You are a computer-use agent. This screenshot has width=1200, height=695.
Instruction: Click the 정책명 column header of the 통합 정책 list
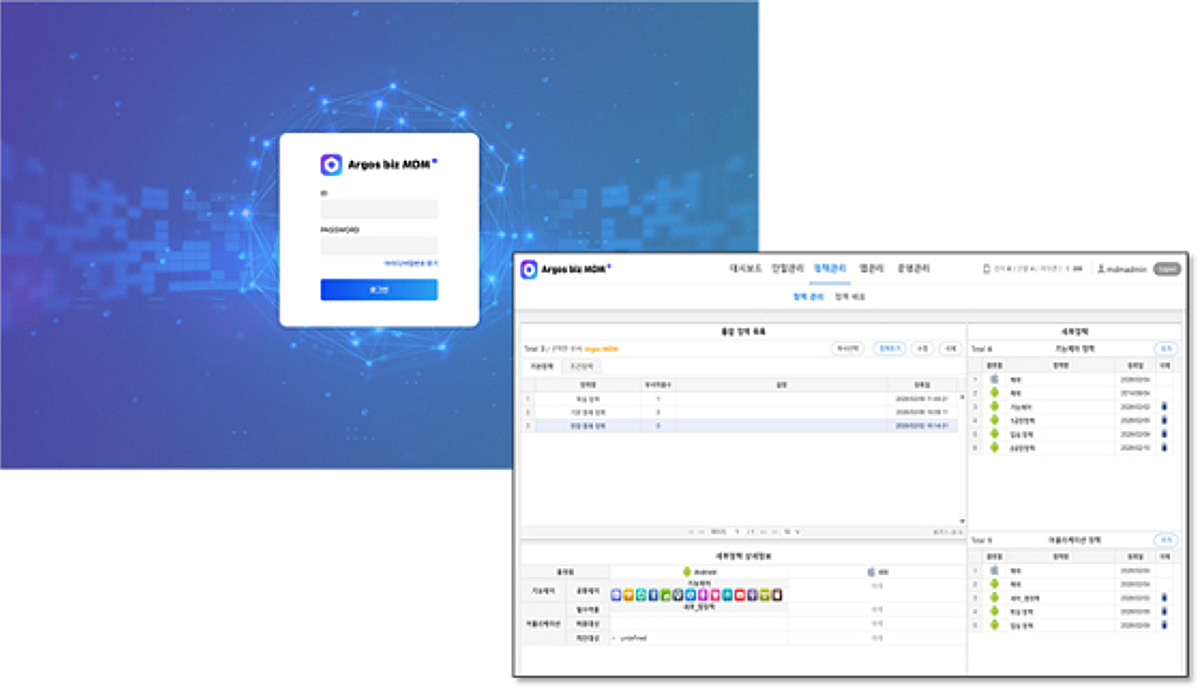click(x=588, y=384)
